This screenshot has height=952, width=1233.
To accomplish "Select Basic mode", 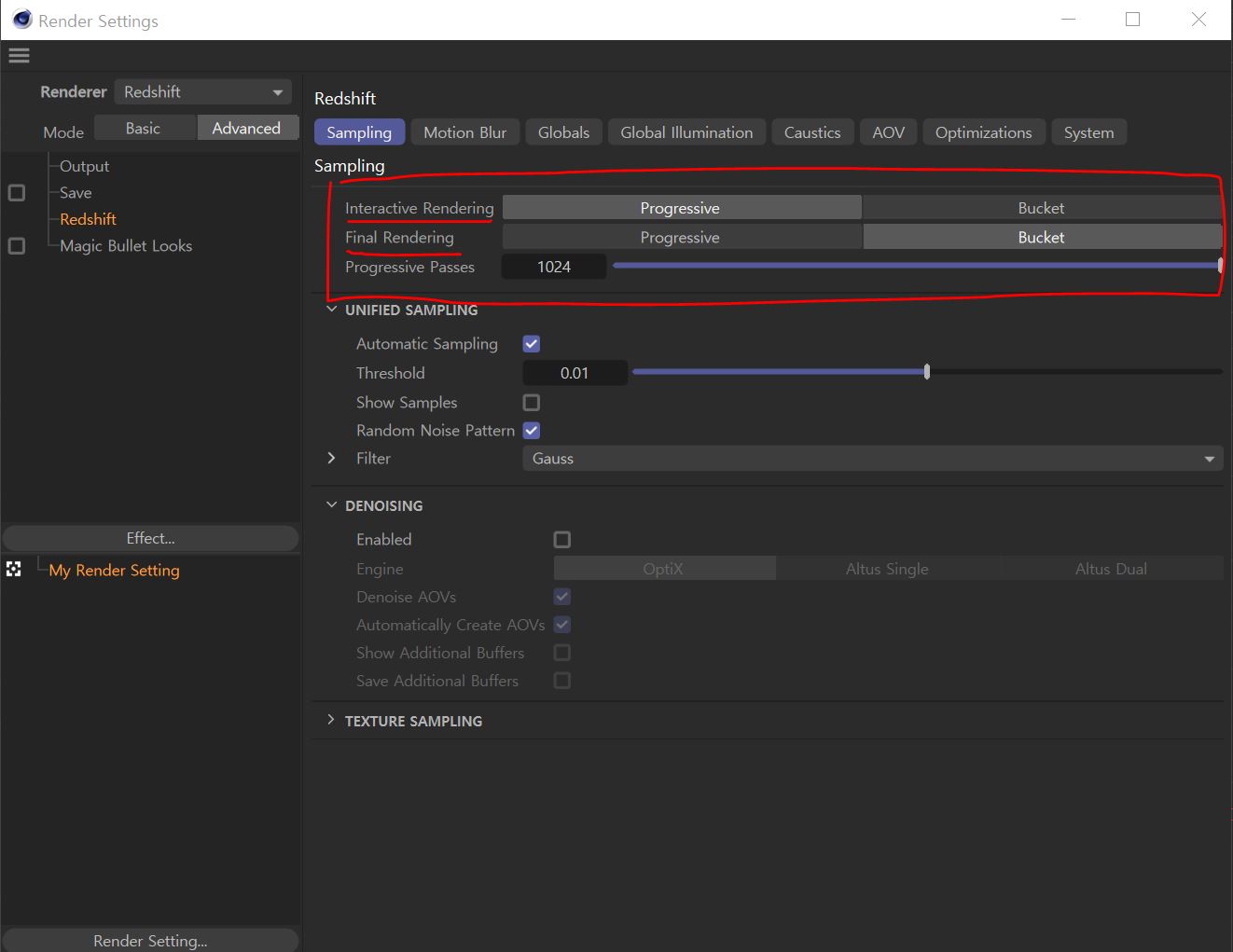I will pos(145,129).
